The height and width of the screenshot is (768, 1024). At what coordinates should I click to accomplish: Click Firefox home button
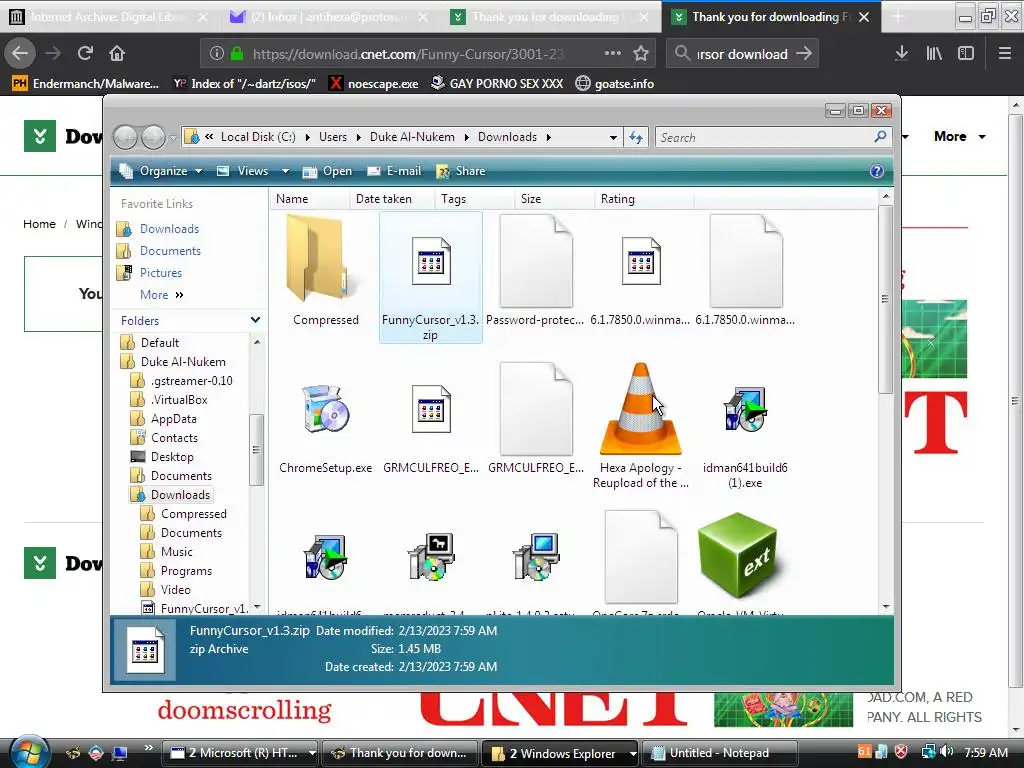117,54
